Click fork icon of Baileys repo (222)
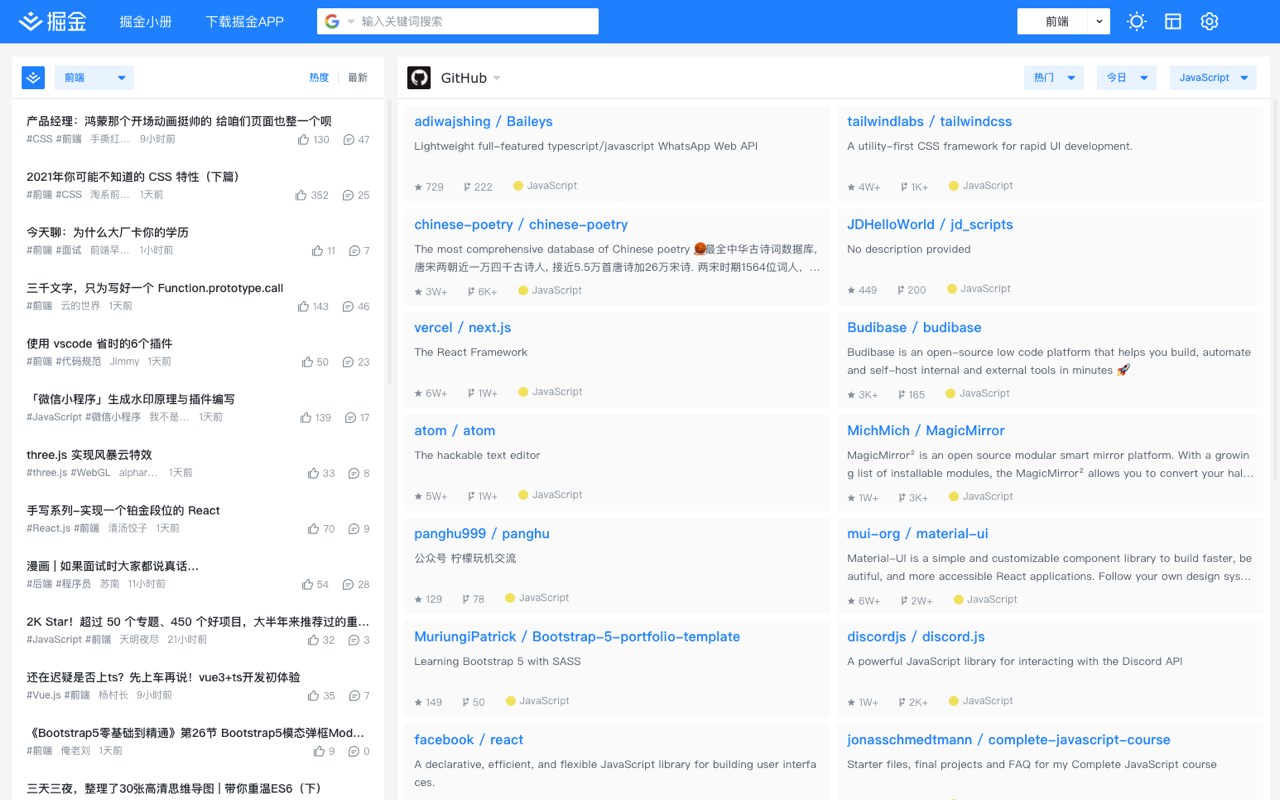The width and height of the screenshot is (1280, 800). 467,187
